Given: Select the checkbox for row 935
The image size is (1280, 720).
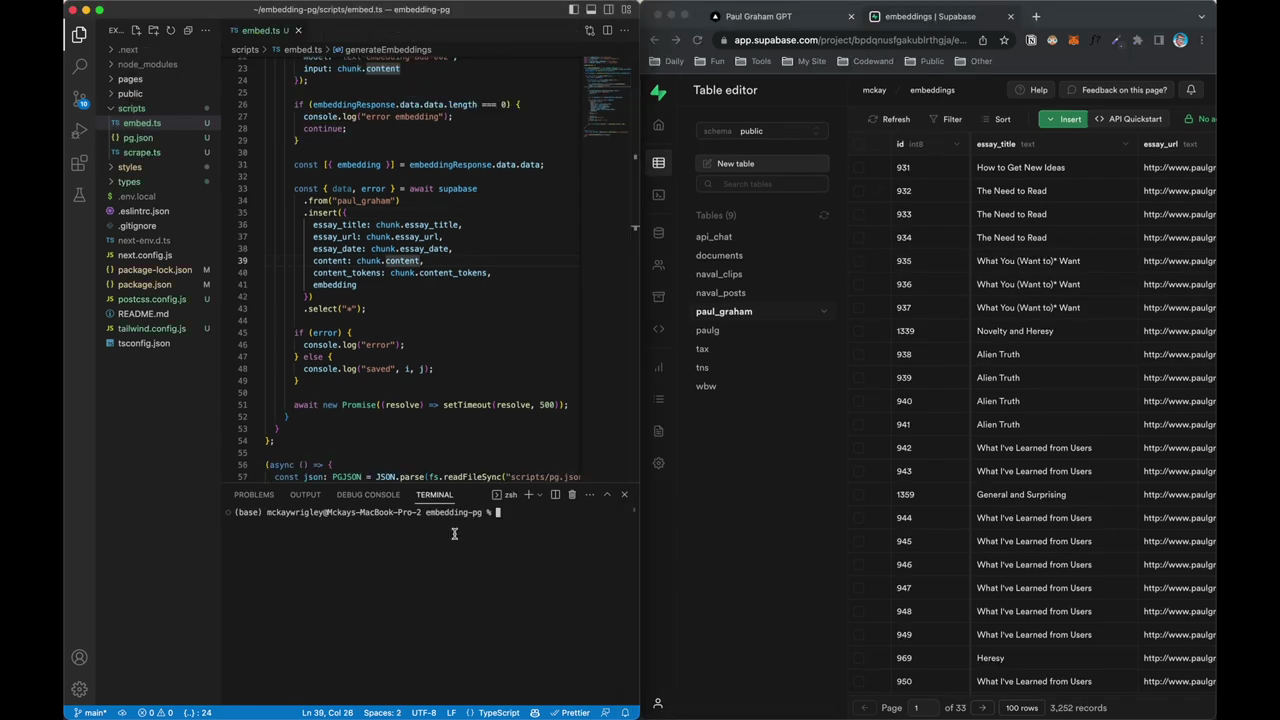Looking at the screenshot, I should point(859,261).
